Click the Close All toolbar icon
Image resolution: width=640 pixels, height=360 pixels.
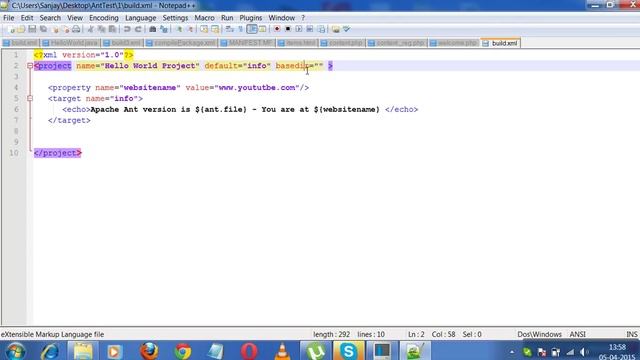click(x=65, y=29)
